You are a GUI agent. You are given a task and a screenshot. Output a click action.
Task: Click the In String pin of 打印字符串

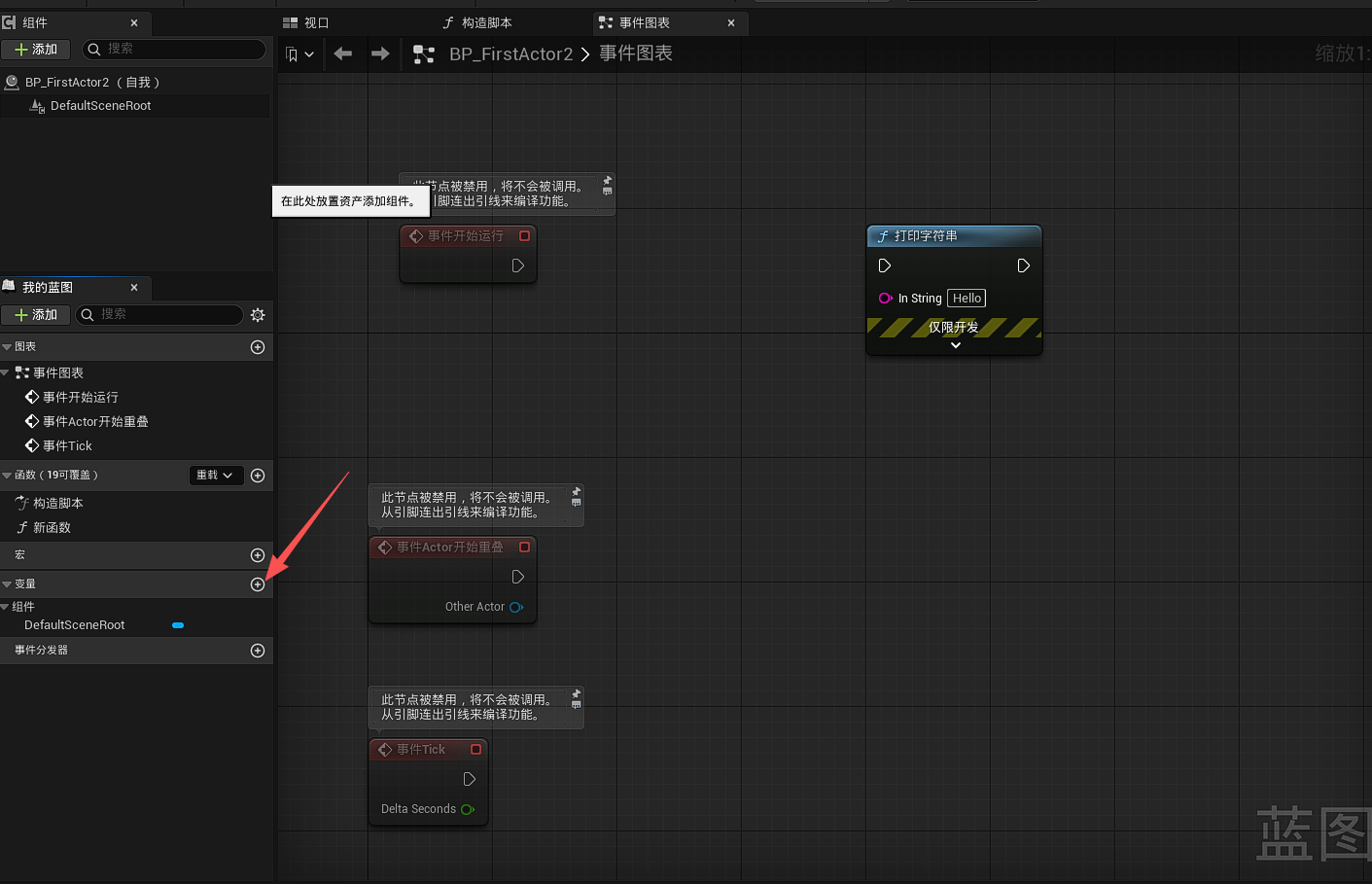pyautogui.click(x=886, y=299)
